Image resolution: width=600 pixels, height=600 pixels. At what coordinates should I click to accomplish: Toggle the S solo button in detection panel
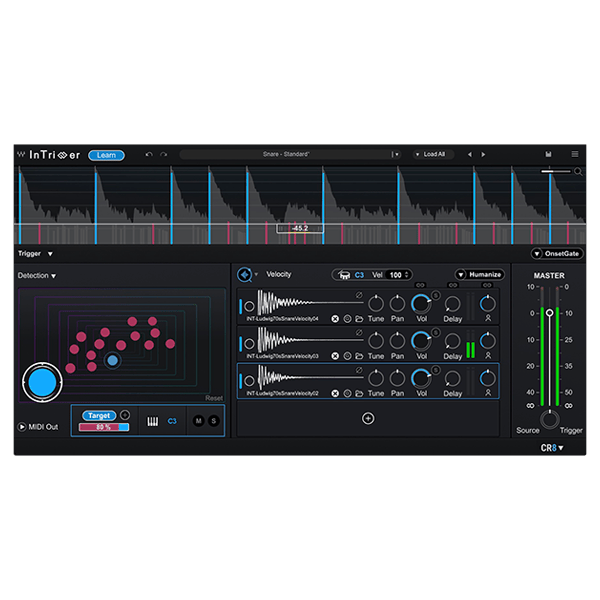[214, 421]
